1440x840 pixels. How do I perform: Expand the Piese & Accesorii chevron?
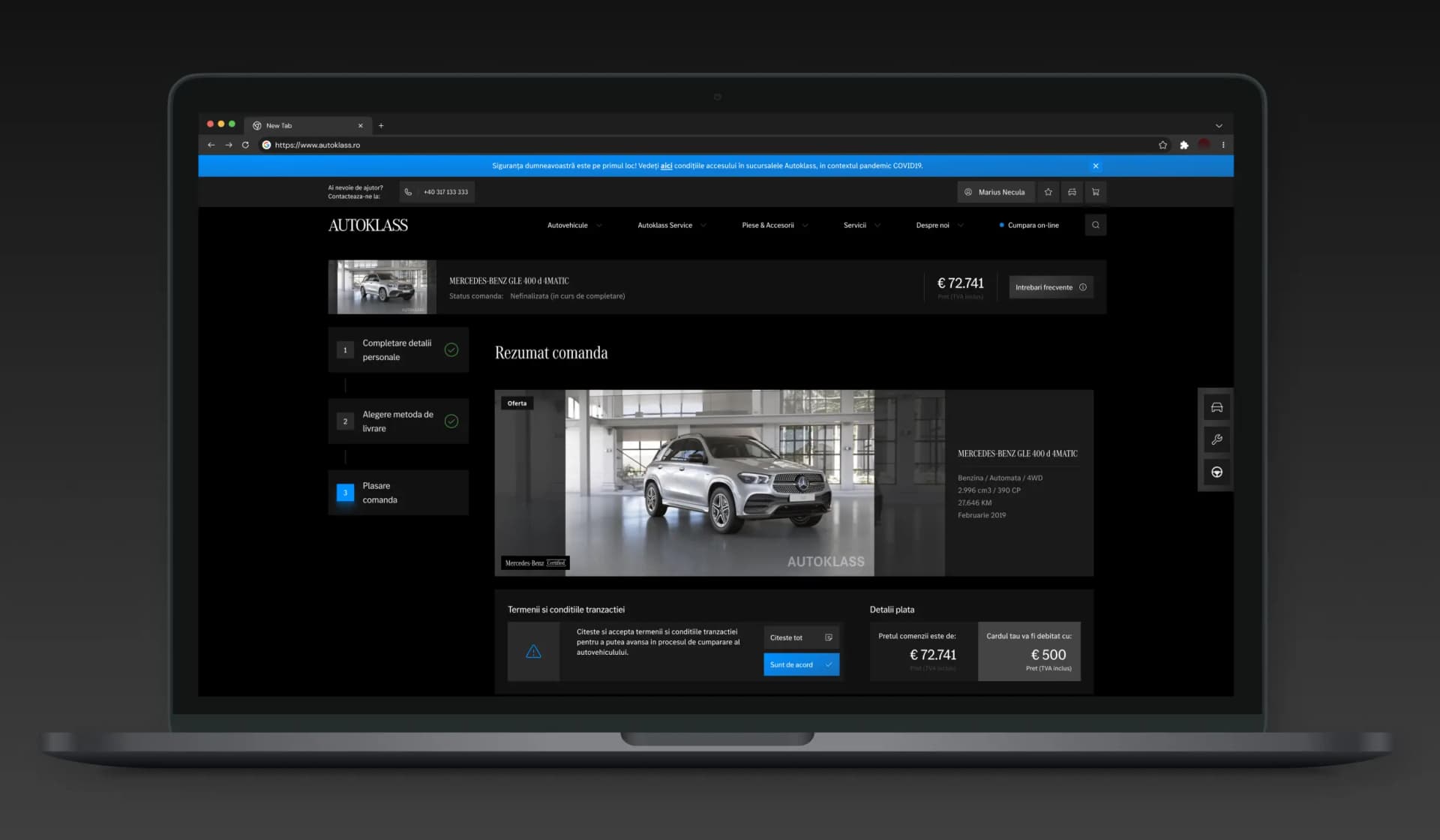805,225
